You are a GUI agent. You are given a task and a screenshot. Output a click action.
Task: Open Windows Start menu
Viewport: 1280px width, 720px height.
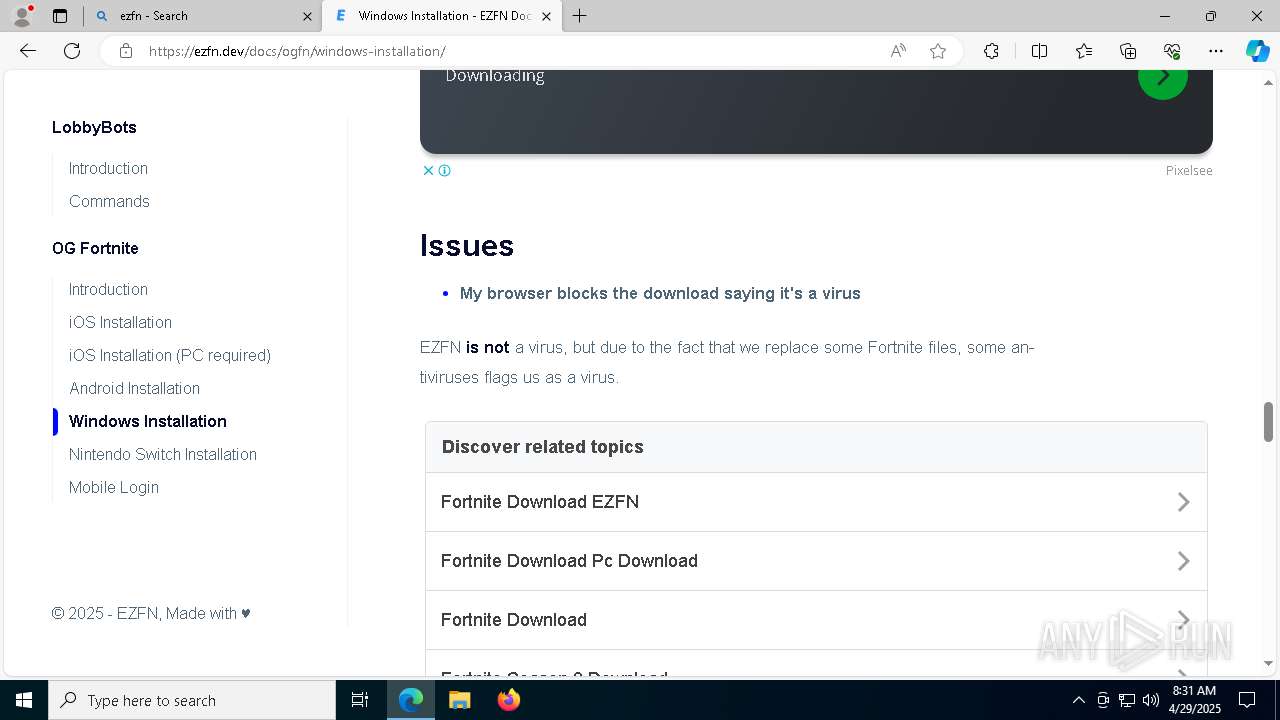24,700
